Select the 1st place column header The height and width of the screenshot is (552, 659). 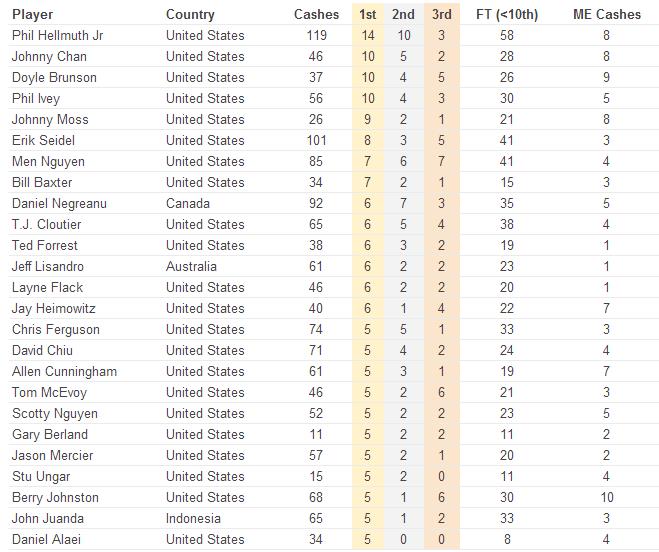(366, 15)
